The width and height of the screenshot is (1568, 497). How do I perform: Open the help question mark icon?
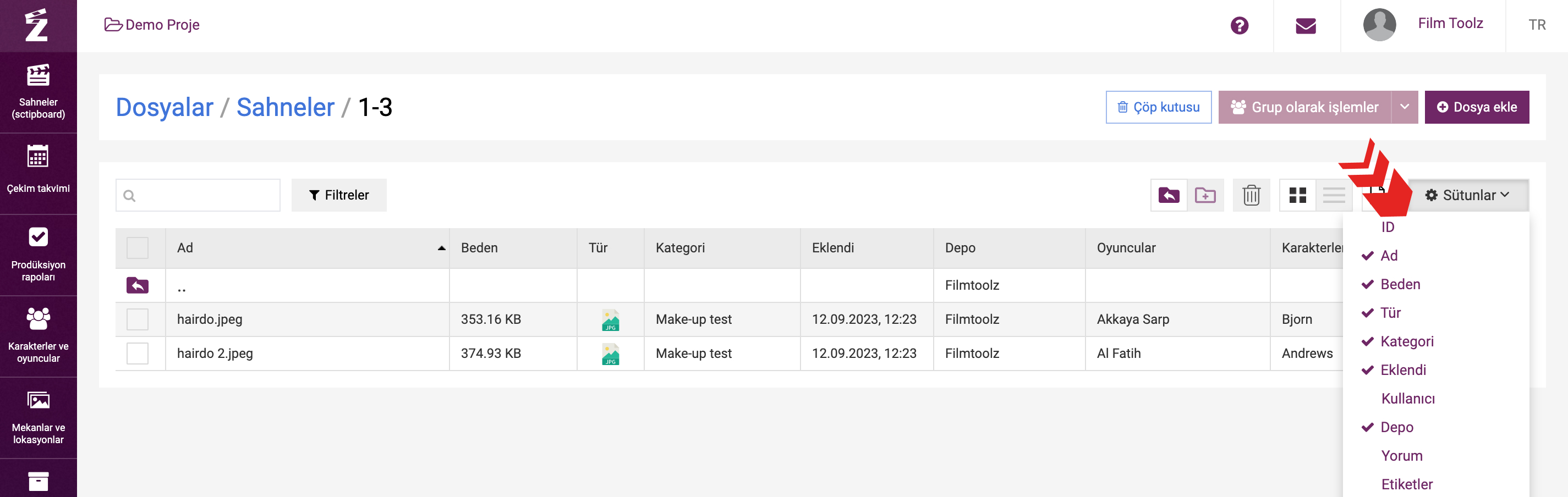(x=1240, y=25)
